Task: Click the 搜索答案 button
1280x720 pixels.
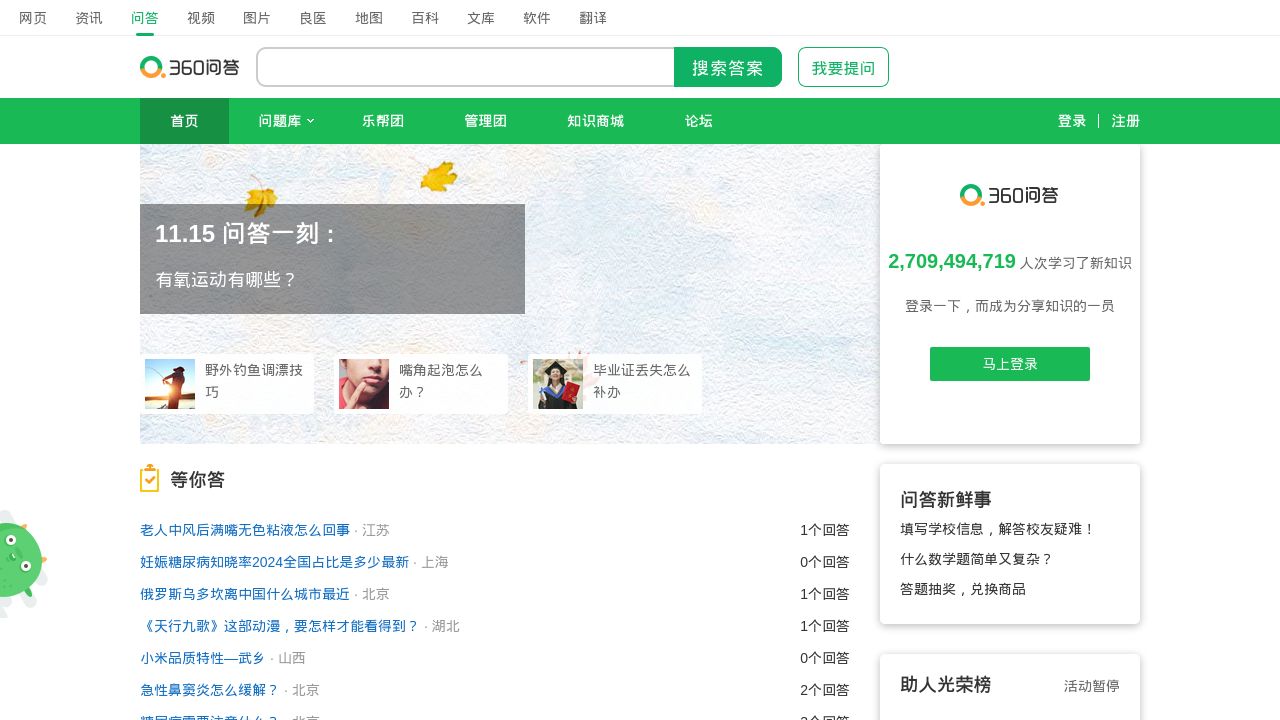Action: pos(728,67)
